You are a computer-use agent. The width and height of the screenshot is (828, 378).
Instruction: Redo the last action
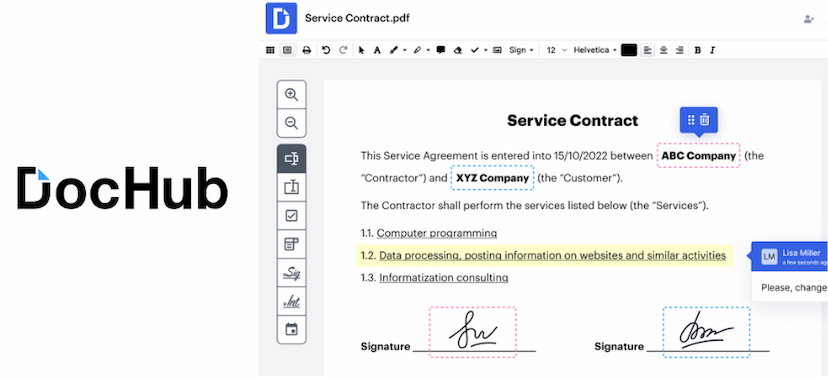[x=343, y=50]
